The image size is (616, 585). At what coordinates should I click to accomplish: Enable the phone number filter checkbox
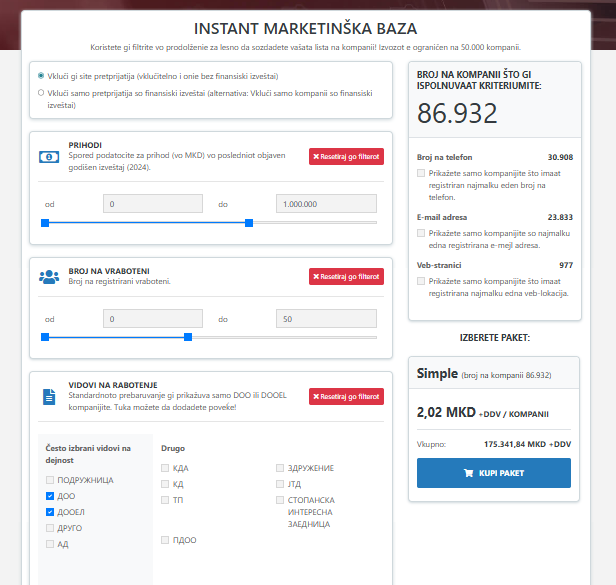click(421, 173)
